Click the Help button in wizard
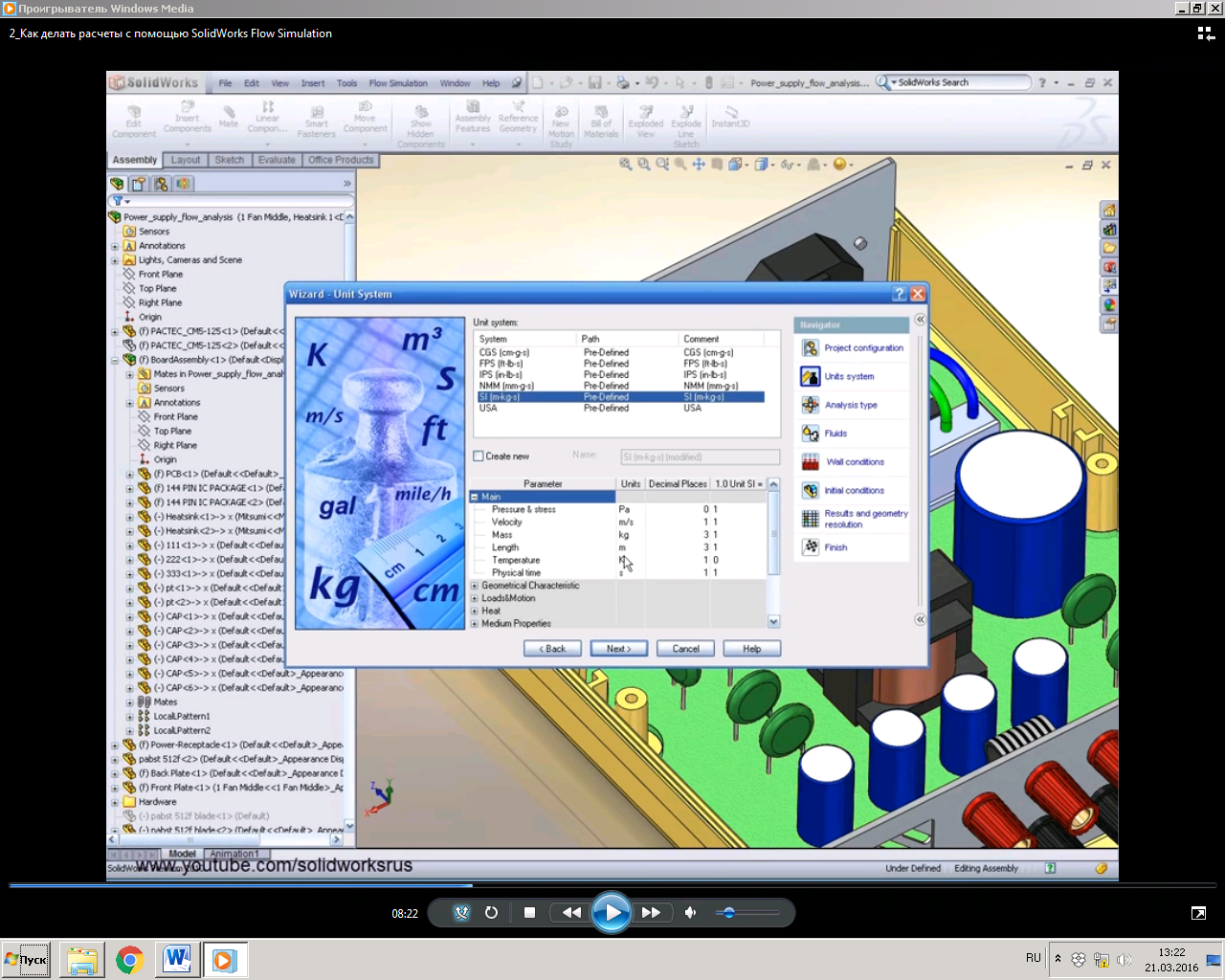 (752, 649)
